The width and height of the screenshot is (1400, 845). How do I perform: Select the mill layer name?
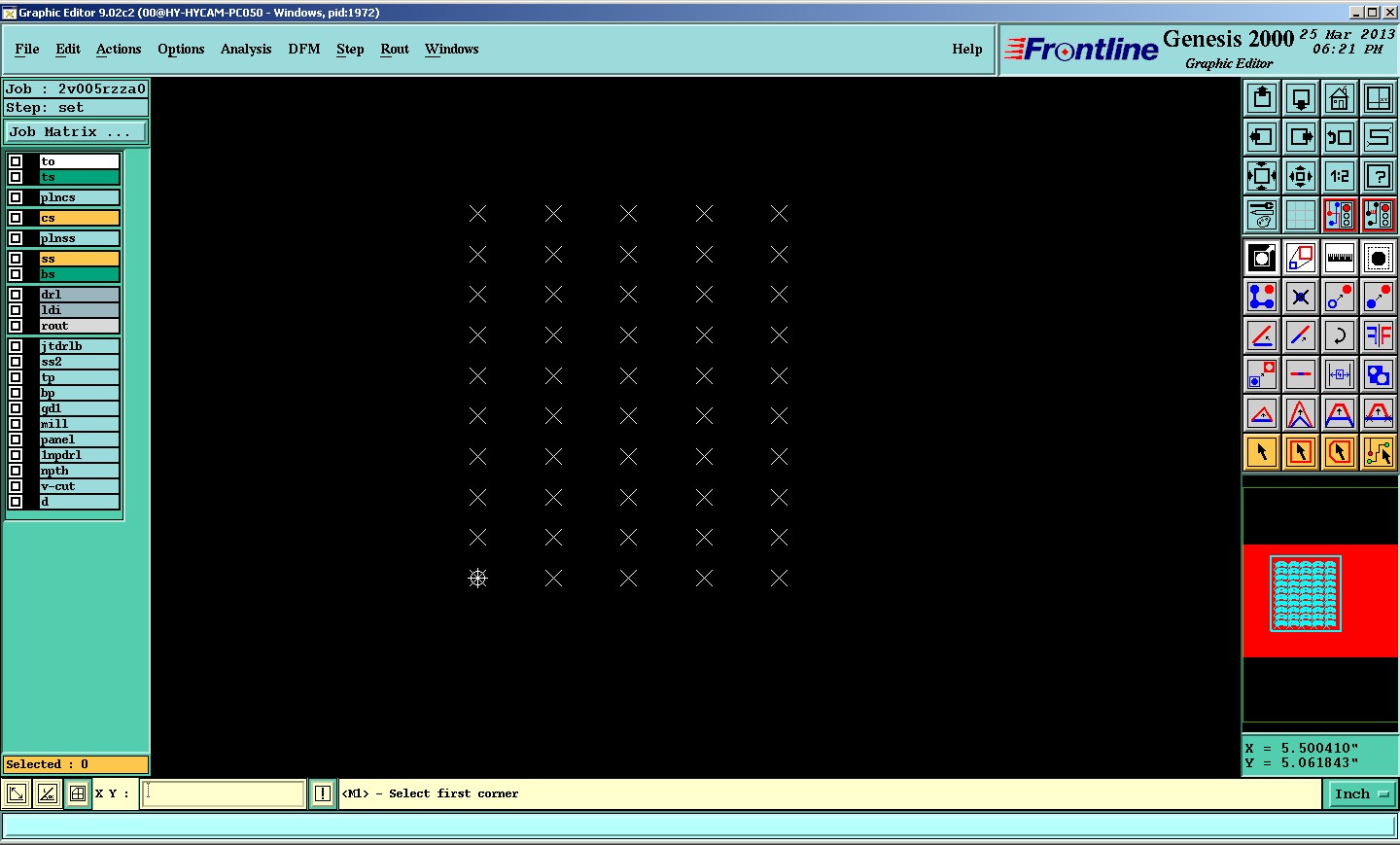(x=79, y=424)
